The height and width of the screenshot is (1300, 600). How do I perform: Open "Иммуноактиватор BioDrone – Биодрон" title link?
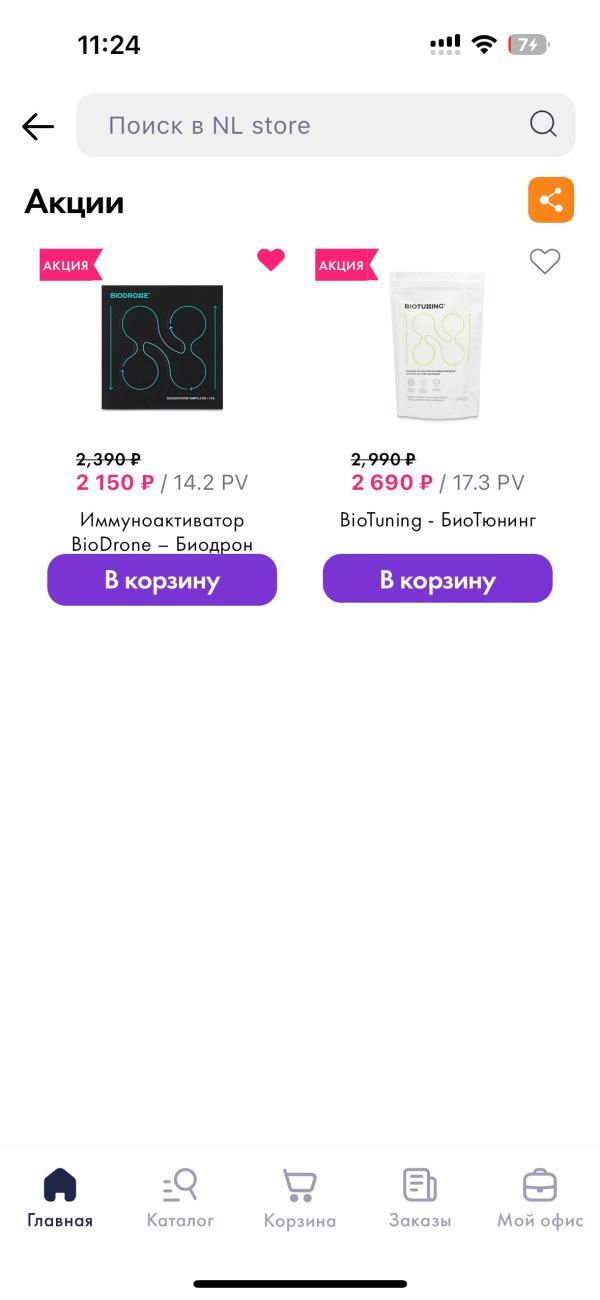coord(162,532)
